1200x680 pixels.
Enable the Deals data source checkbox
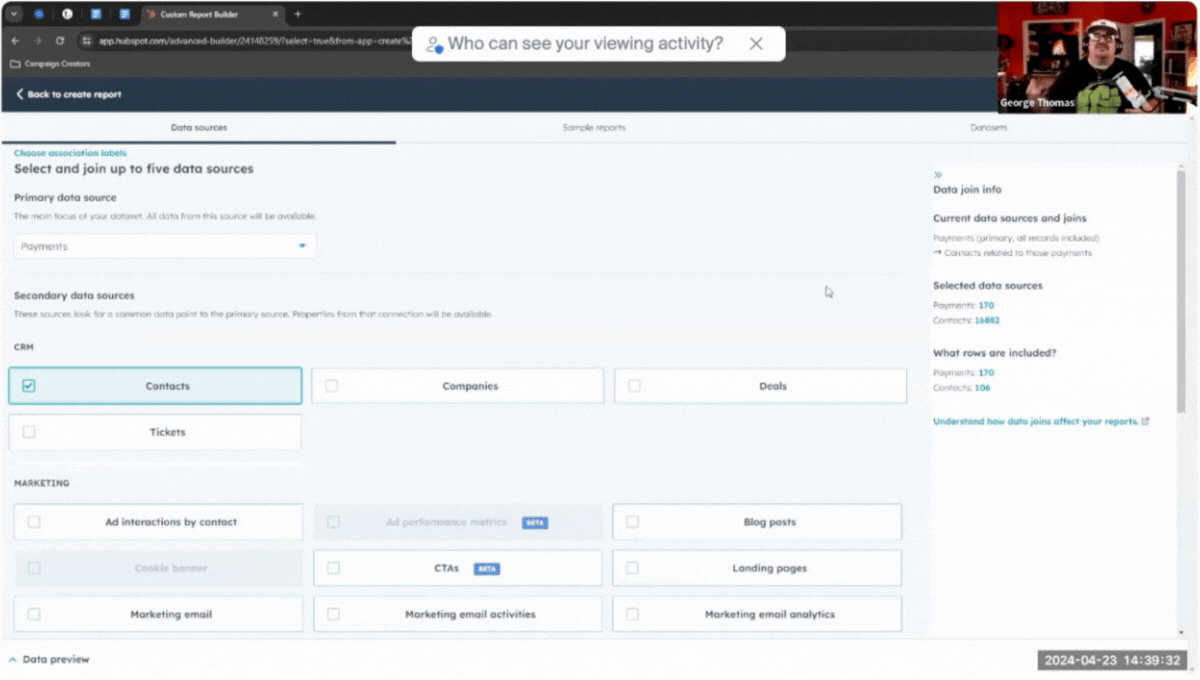[x=634, y=386]
